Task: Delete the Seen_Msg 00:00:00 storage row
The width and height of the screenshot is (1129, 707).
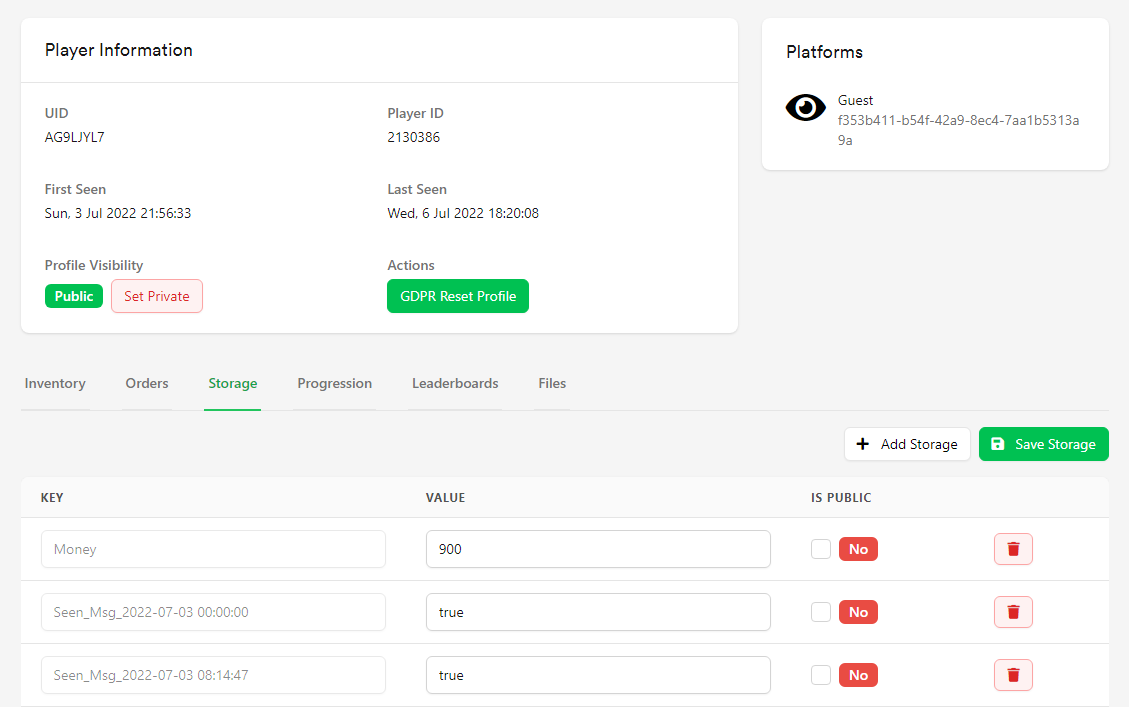Action: (1013, 612)
